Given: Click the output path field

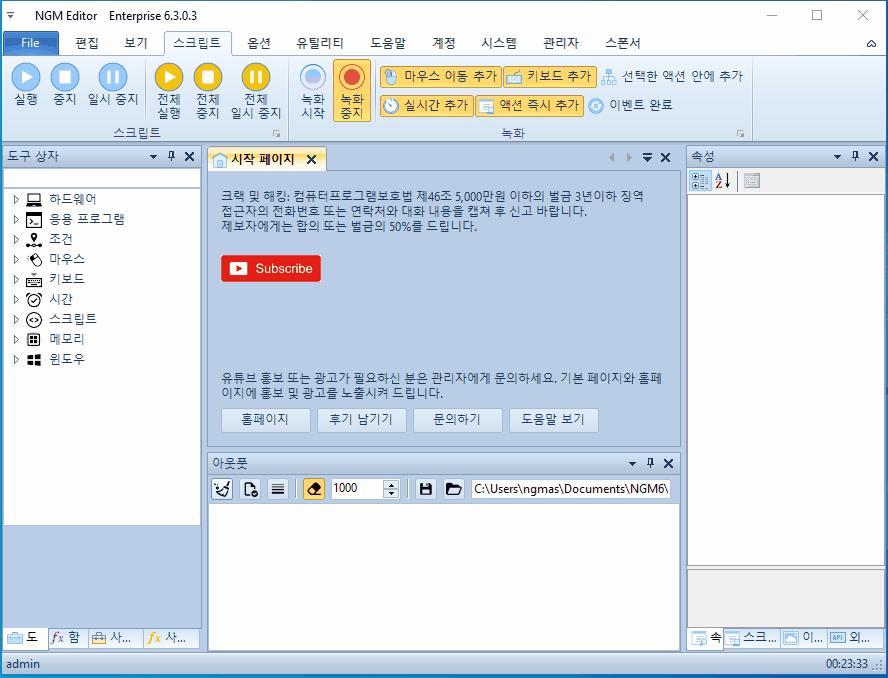Looking at the screenshot, I should 571,489.
